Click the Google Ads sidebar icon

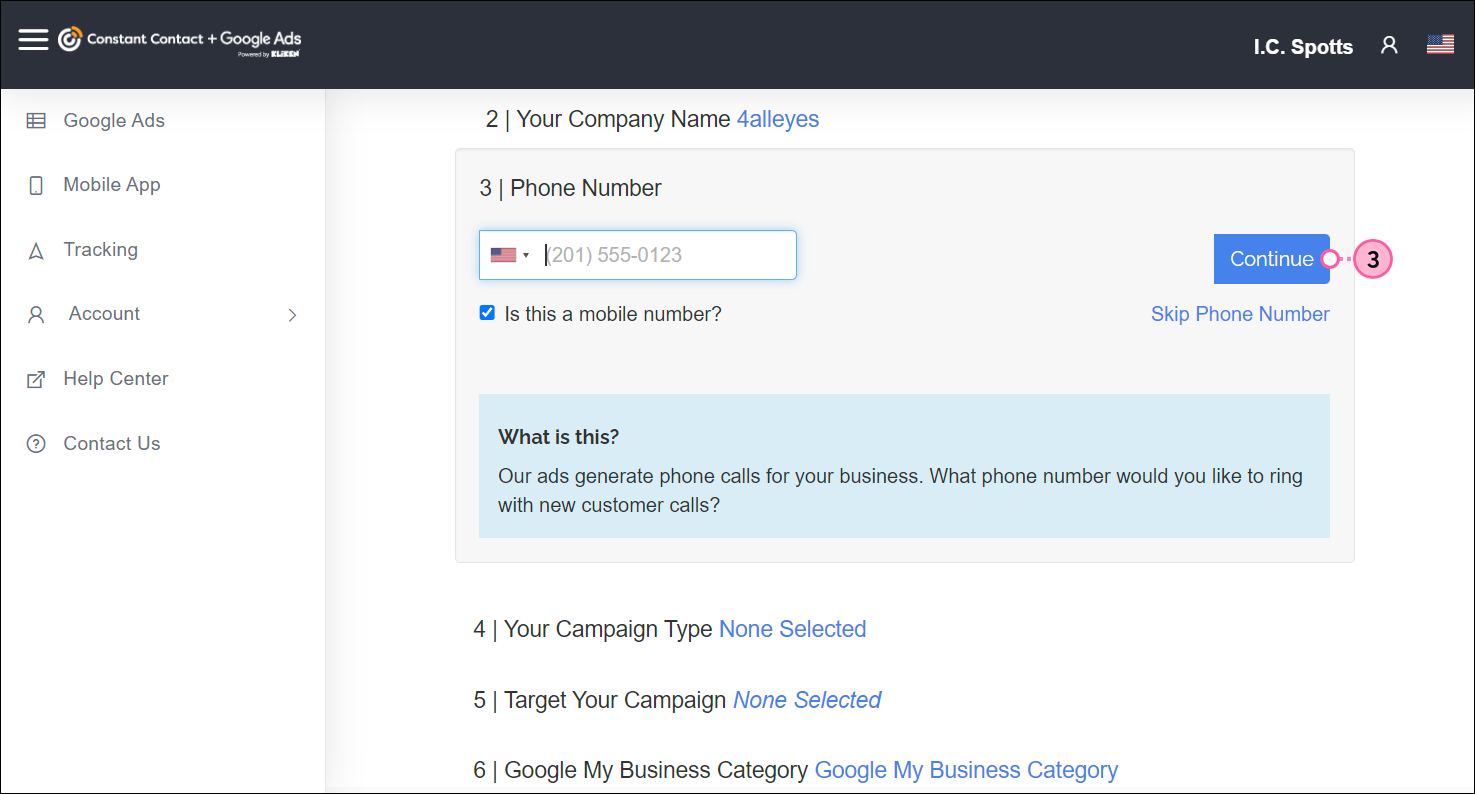click(x=36, y=121)
